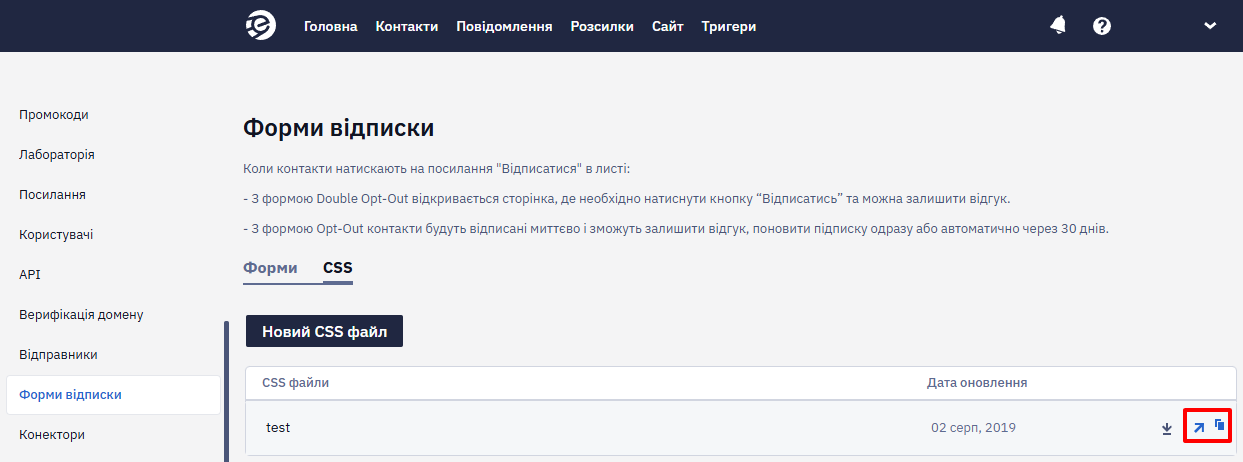This screenshot has width=1243, height=462.
Task: Click the Дата оновлення column header
Action: (977, 383)
